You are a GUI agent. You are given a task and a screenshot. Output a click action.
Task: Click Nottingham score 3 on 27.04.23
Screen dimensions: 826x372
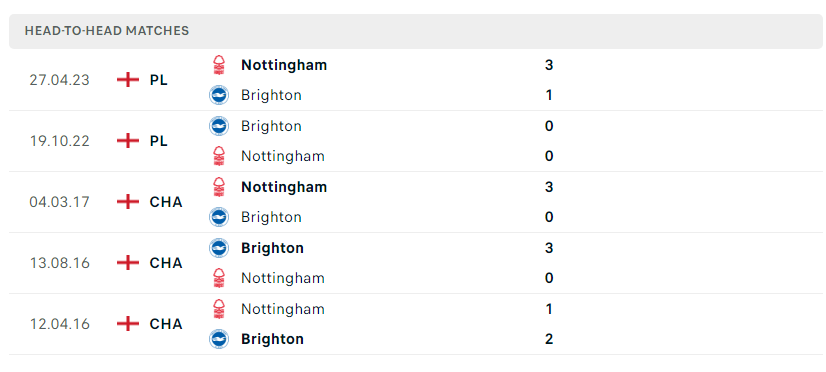tap(549, 65)
